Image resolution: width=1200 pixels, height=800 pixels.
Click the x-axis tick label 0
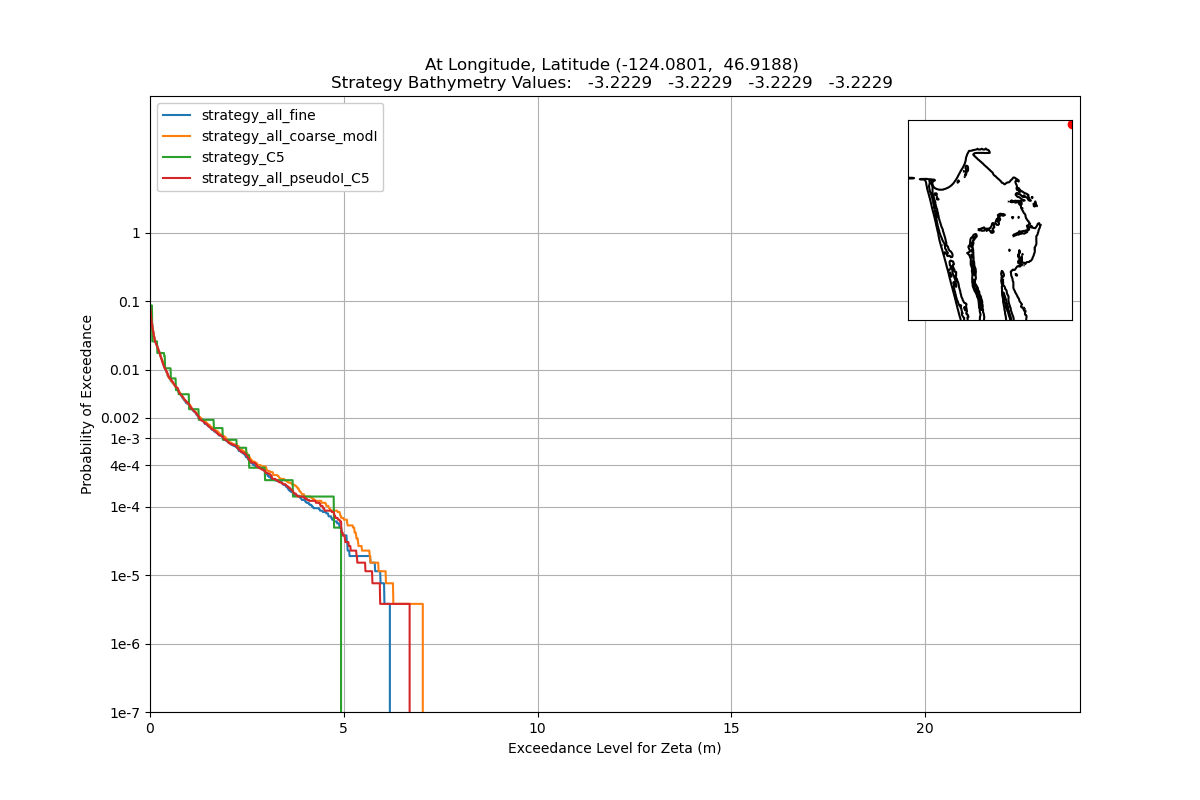150,728
